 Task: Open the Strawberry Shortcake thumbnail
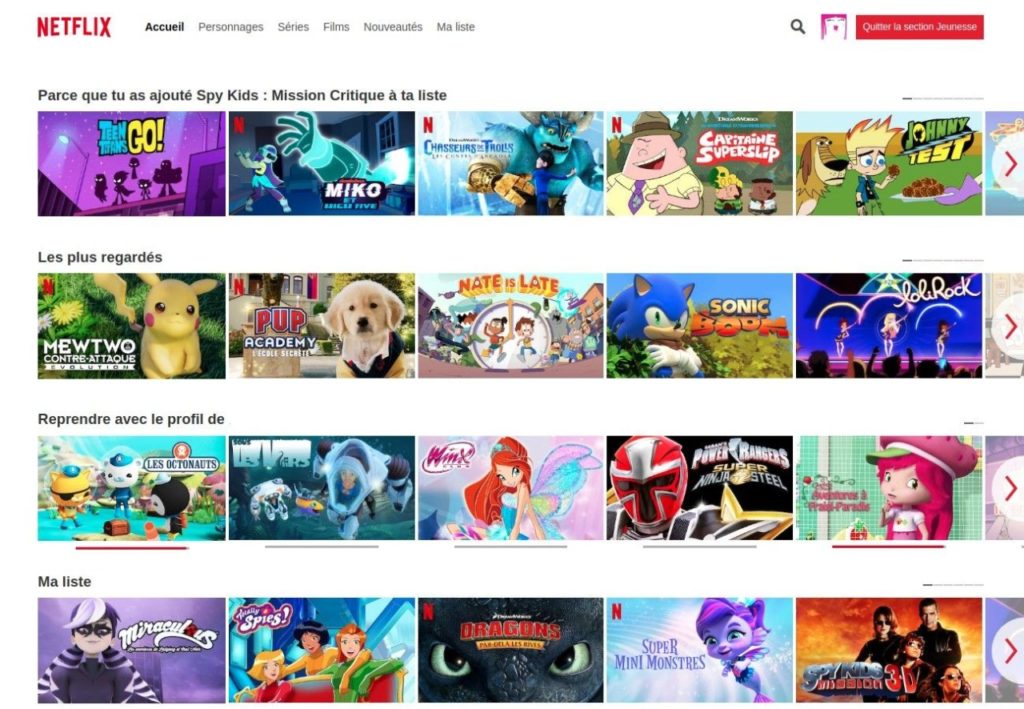[889, 488]
